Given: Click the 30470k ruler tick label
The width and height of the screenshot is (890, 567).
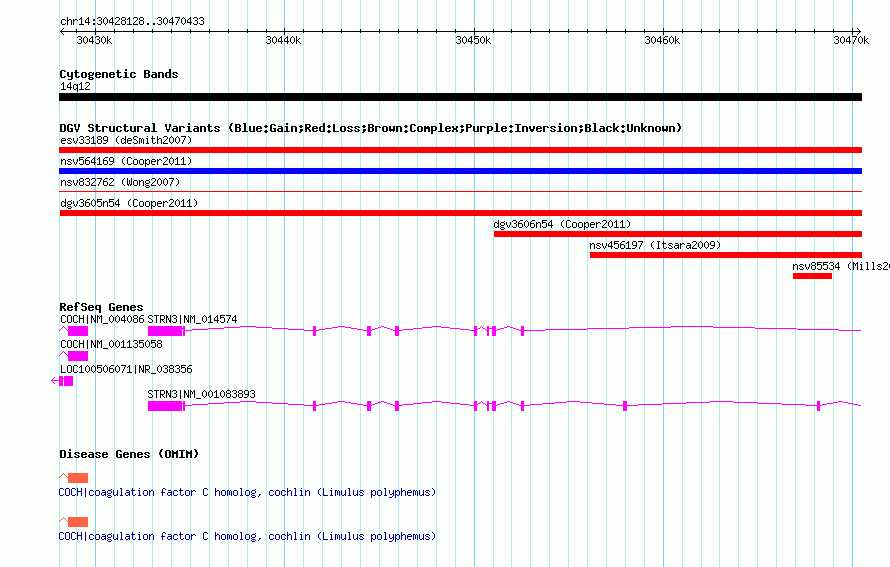Looking at the screenshot, I should (x=851, y=40).
